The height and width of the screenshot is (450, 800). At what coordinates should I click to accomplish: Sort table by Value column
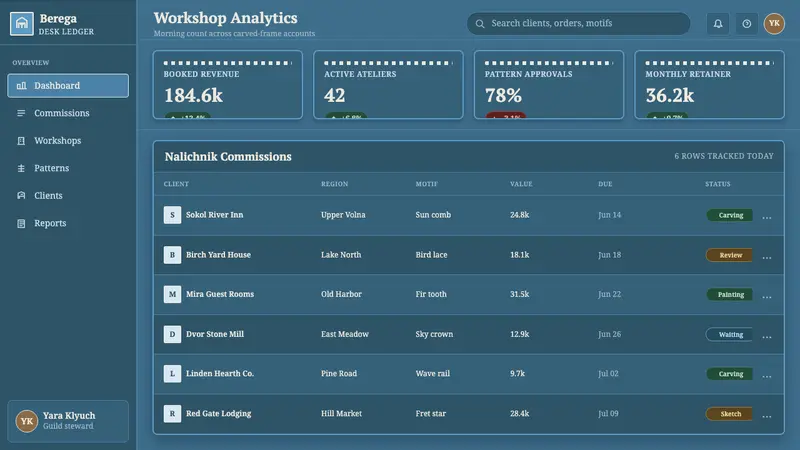tap(521, 184)
